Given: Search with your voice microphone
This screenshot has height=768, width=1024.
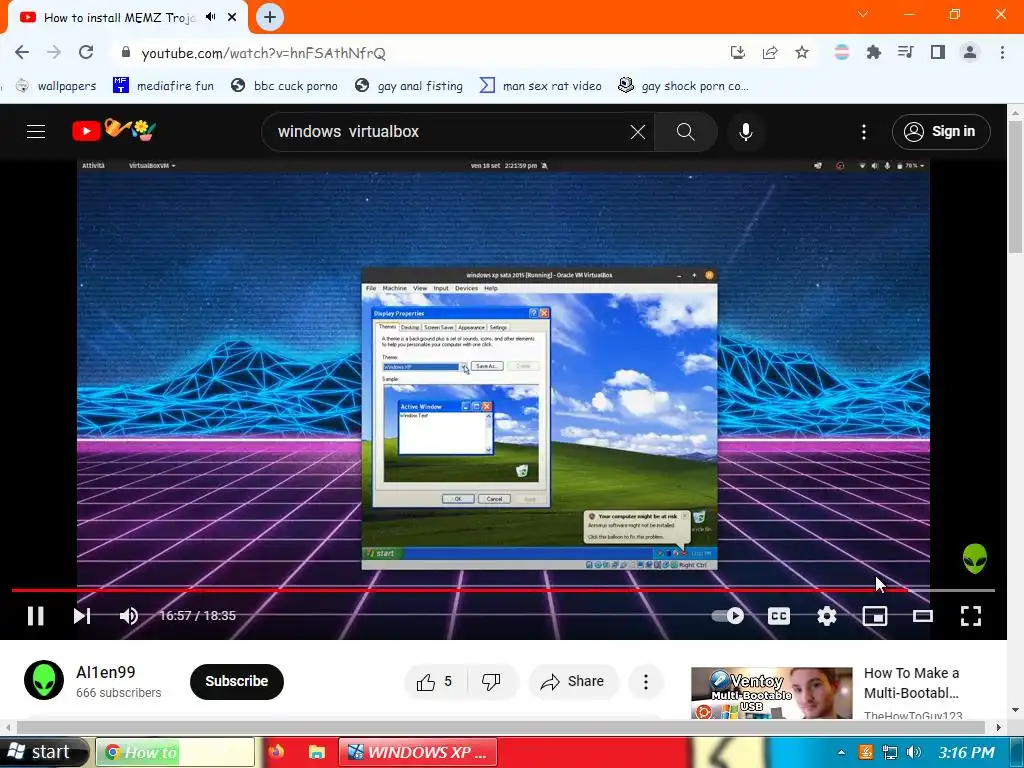Looking at the screenshot, I should click(x=746, y=132).
